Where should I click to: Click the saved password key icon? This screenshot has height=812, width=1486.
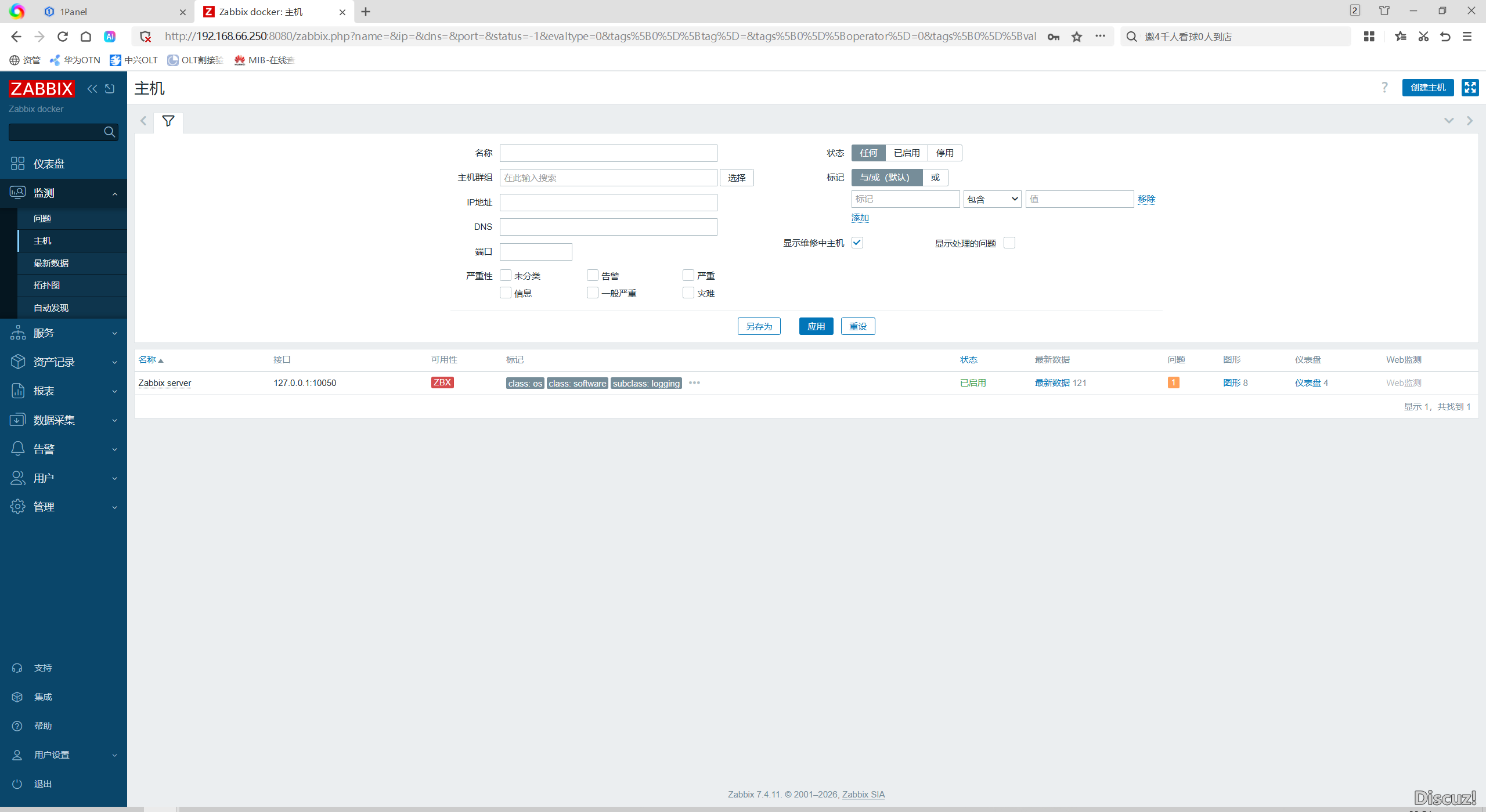coord(1054,37)
